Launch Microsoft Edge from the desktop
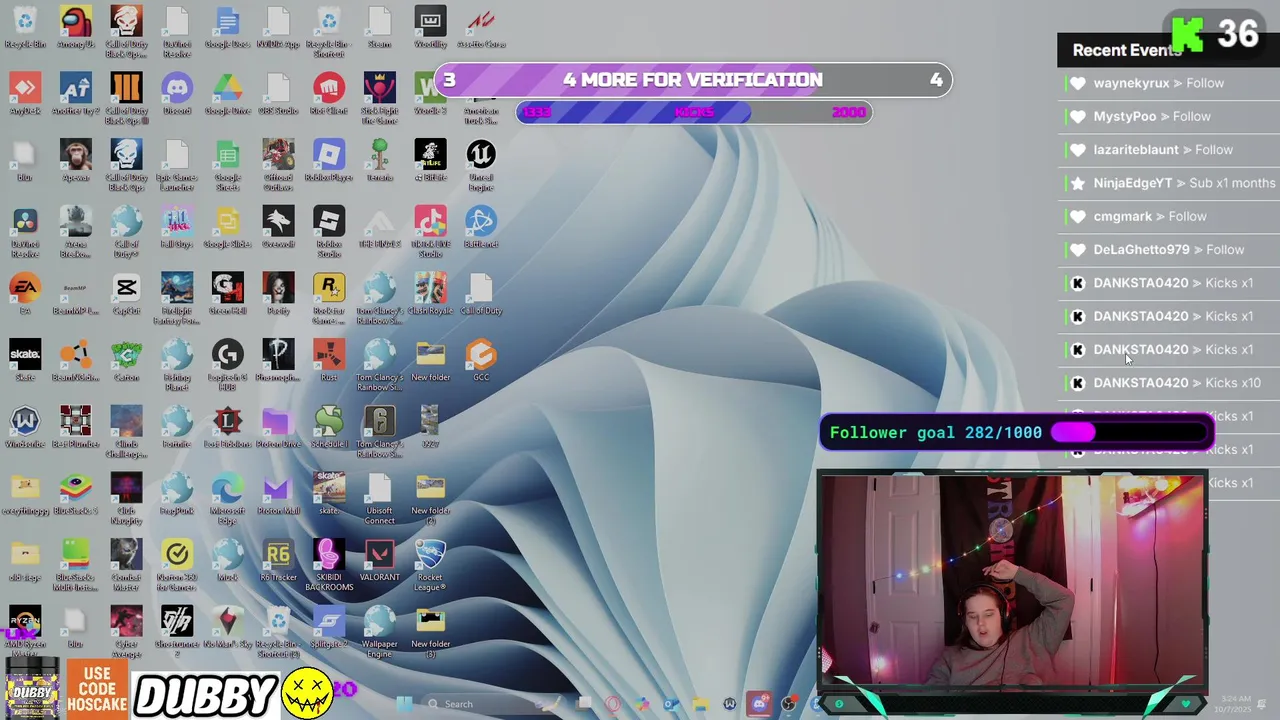This screenshot has height=720, width=1280. click(227, 499)
